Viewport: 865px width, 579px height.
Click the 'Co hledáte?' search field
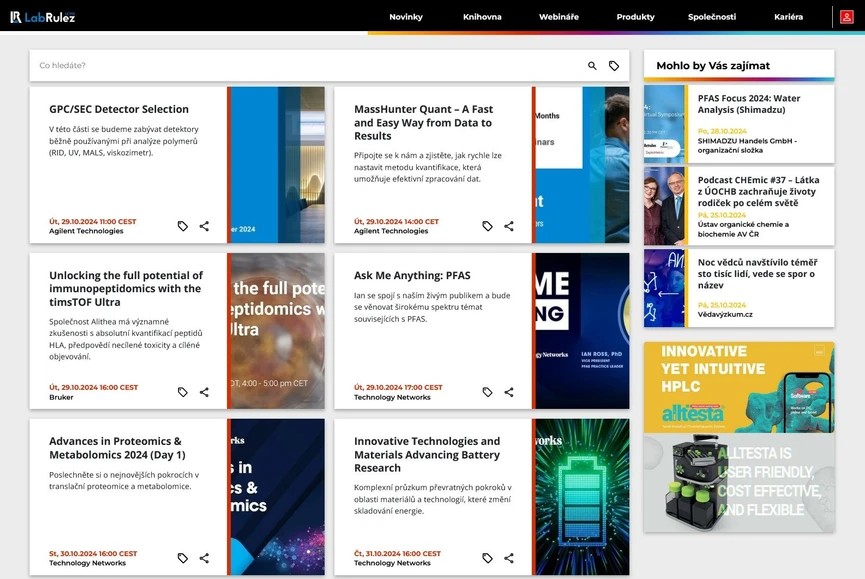click(x=307, y=66)
